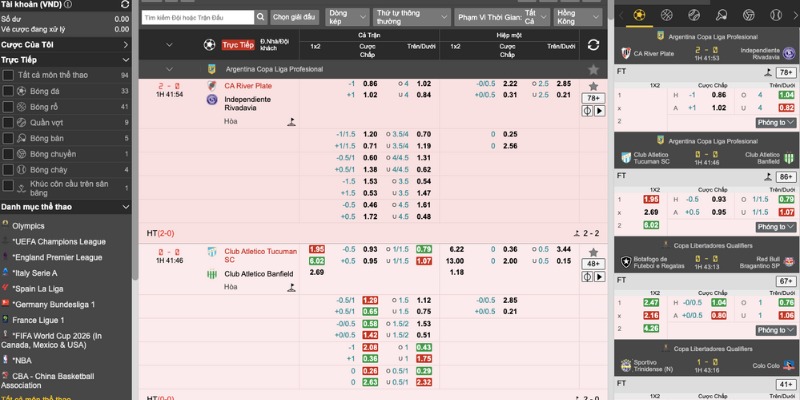Image resolution: width=800 pixels, height=400 pixels.
Task: Select the tennis tab in right panel
Action: (694, 15)
